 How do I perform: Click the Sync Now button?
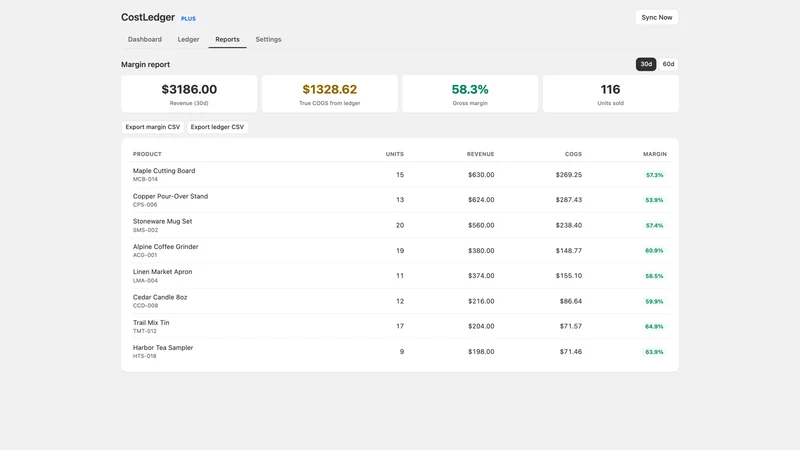tap(657, 17)
